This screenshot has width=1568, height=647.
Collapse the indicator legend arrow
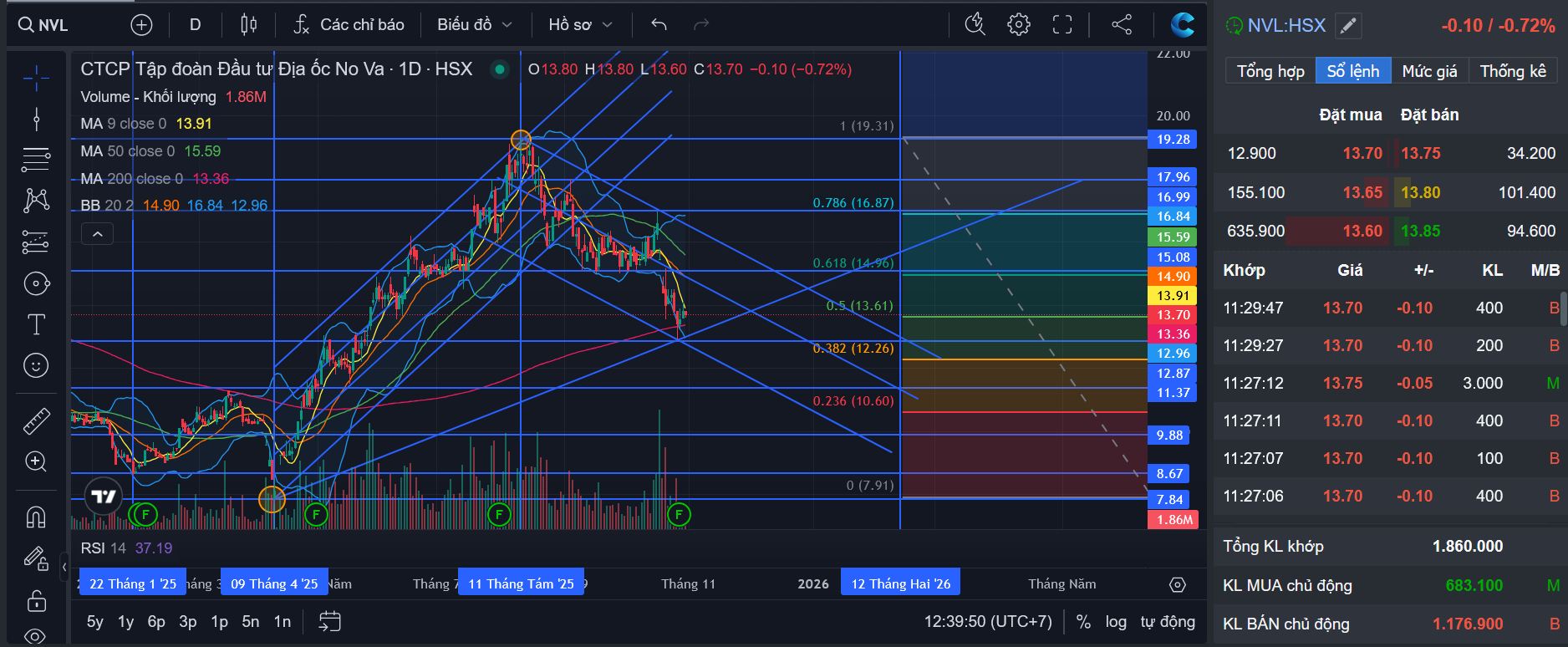coord(97,234)
